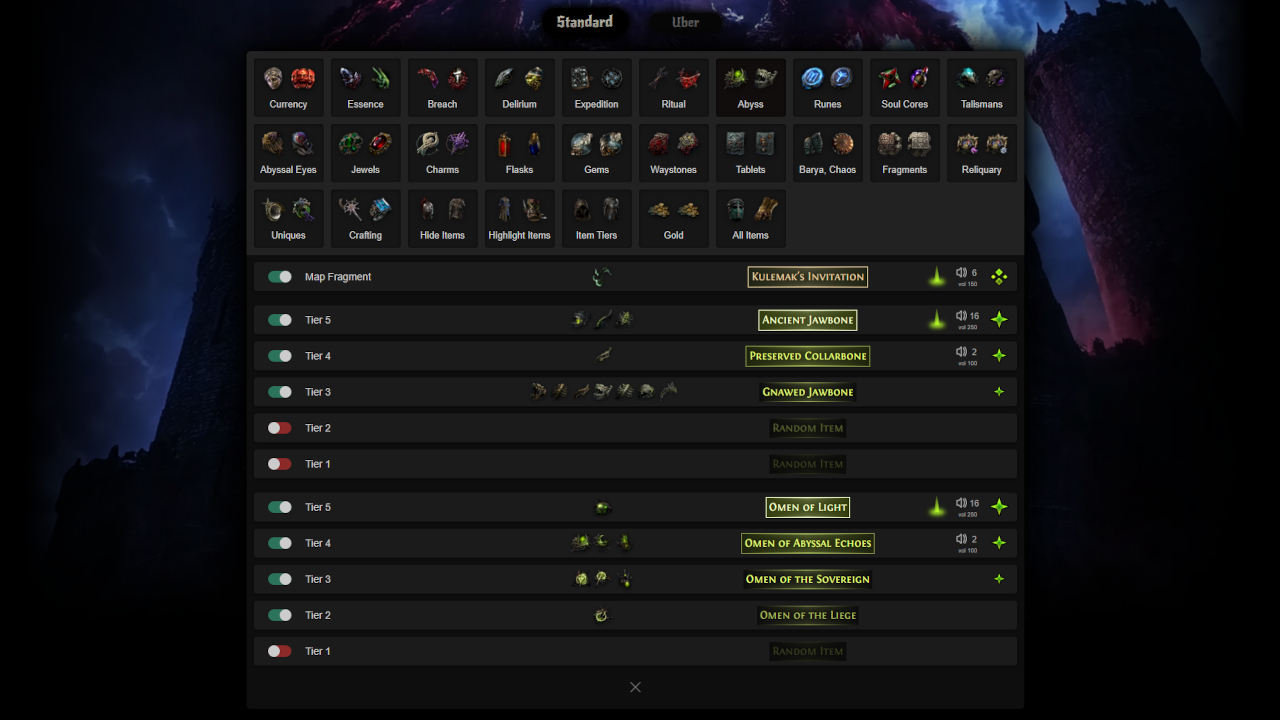Switch to the Uber tab
The width and height of the screenshot is (1280, 720).
[686, 22]
